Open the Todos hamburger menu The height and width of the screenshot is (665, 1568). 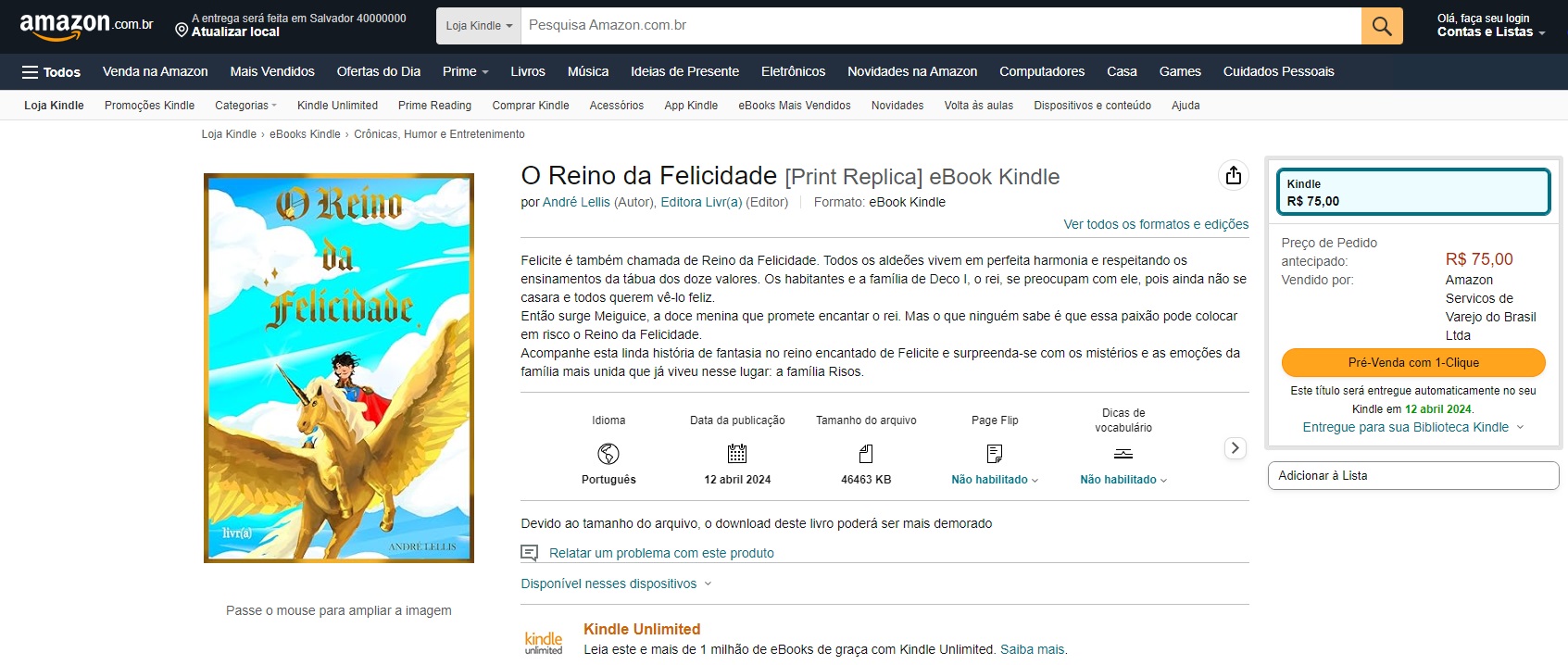pos(51,72)
